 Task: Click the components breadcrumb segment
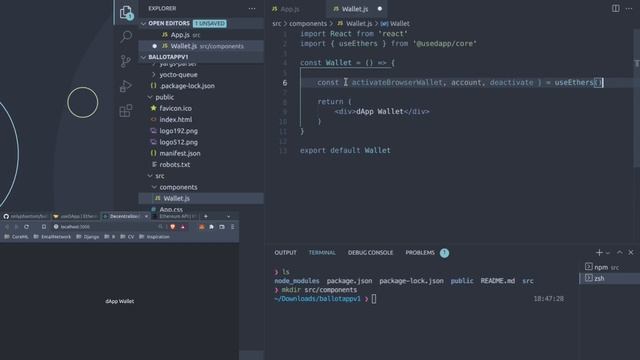pyautogui.click(x=308, y=24)
